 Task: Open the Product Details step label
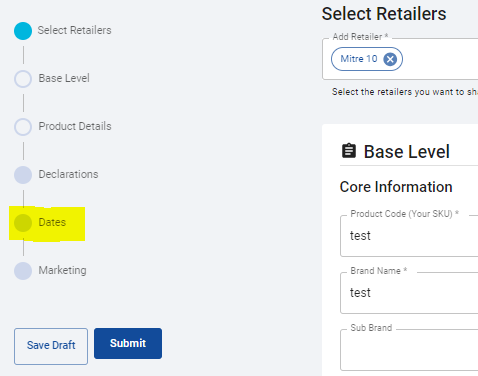75,126
